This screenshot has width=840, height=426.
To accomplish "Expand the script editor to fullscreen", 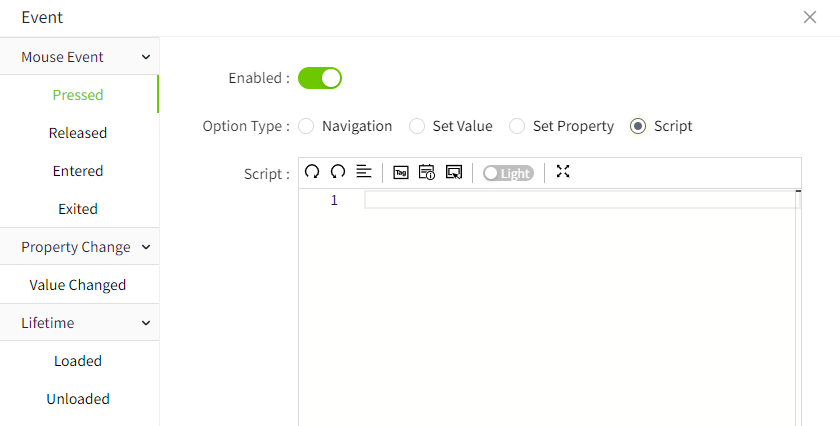I will coord(563,172).
